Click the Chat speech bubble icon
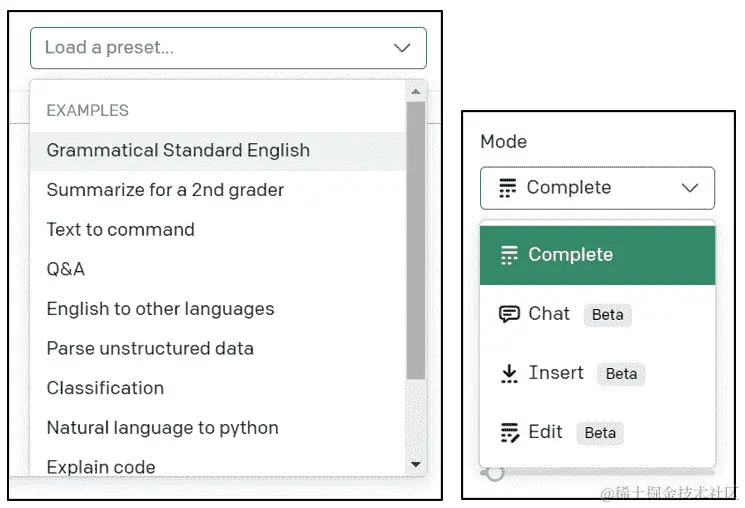745x508 pixels. (x=509, y=314)
